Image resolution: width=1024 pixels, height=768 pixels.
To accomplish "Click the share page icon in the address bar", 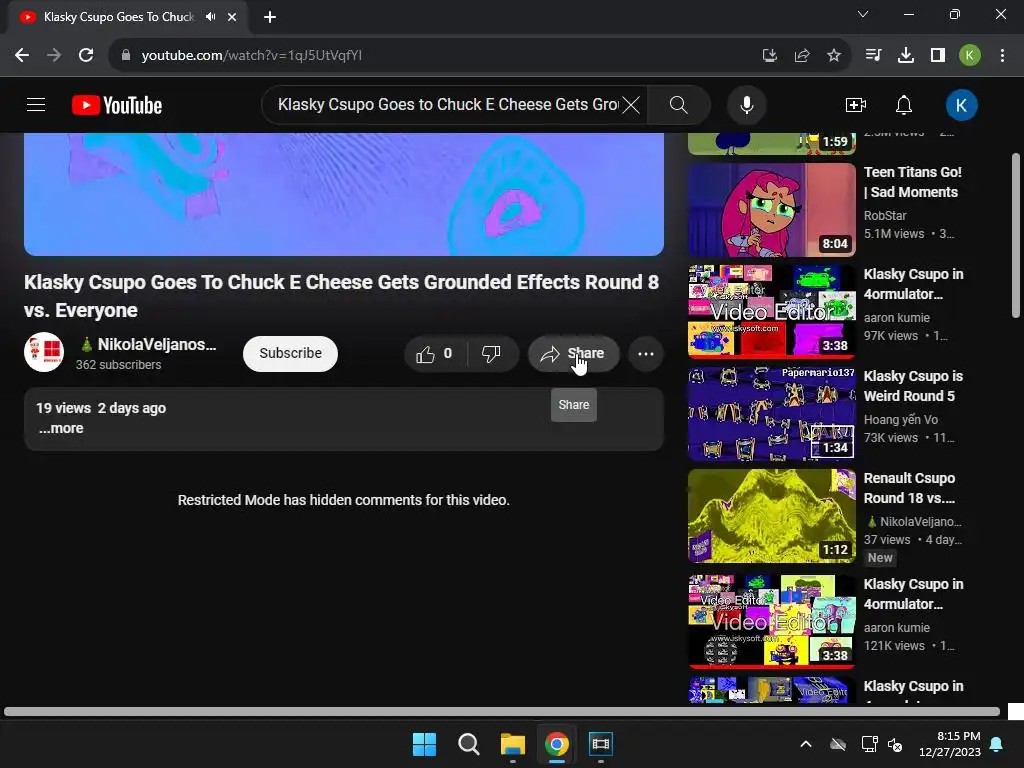I will click(802, 56).
